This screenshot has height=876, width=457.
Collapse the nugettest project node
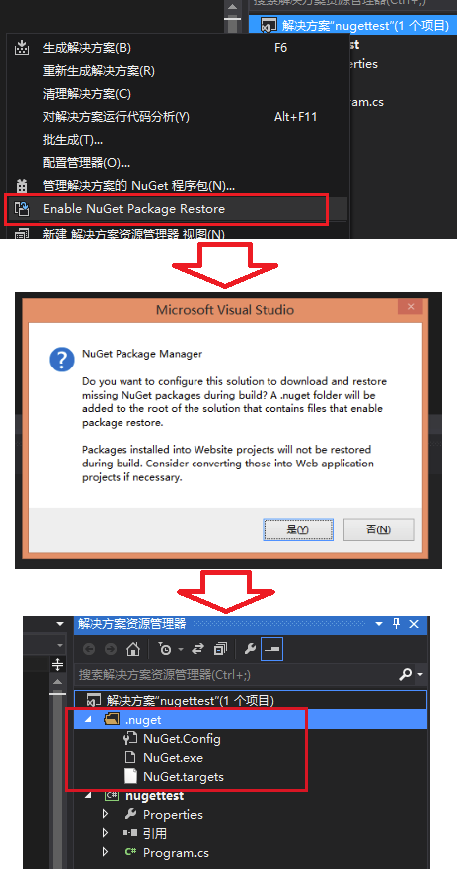coord(88,796)
